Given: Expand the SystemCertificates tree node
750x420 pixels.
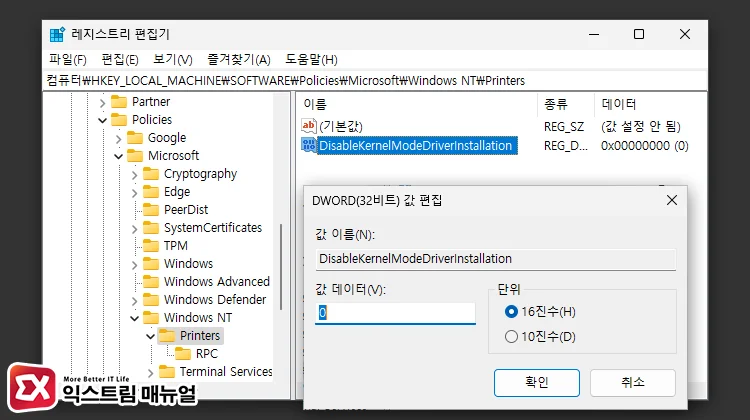Looking at the screenshot, I should pyautogui.click(x=134, y=229).
